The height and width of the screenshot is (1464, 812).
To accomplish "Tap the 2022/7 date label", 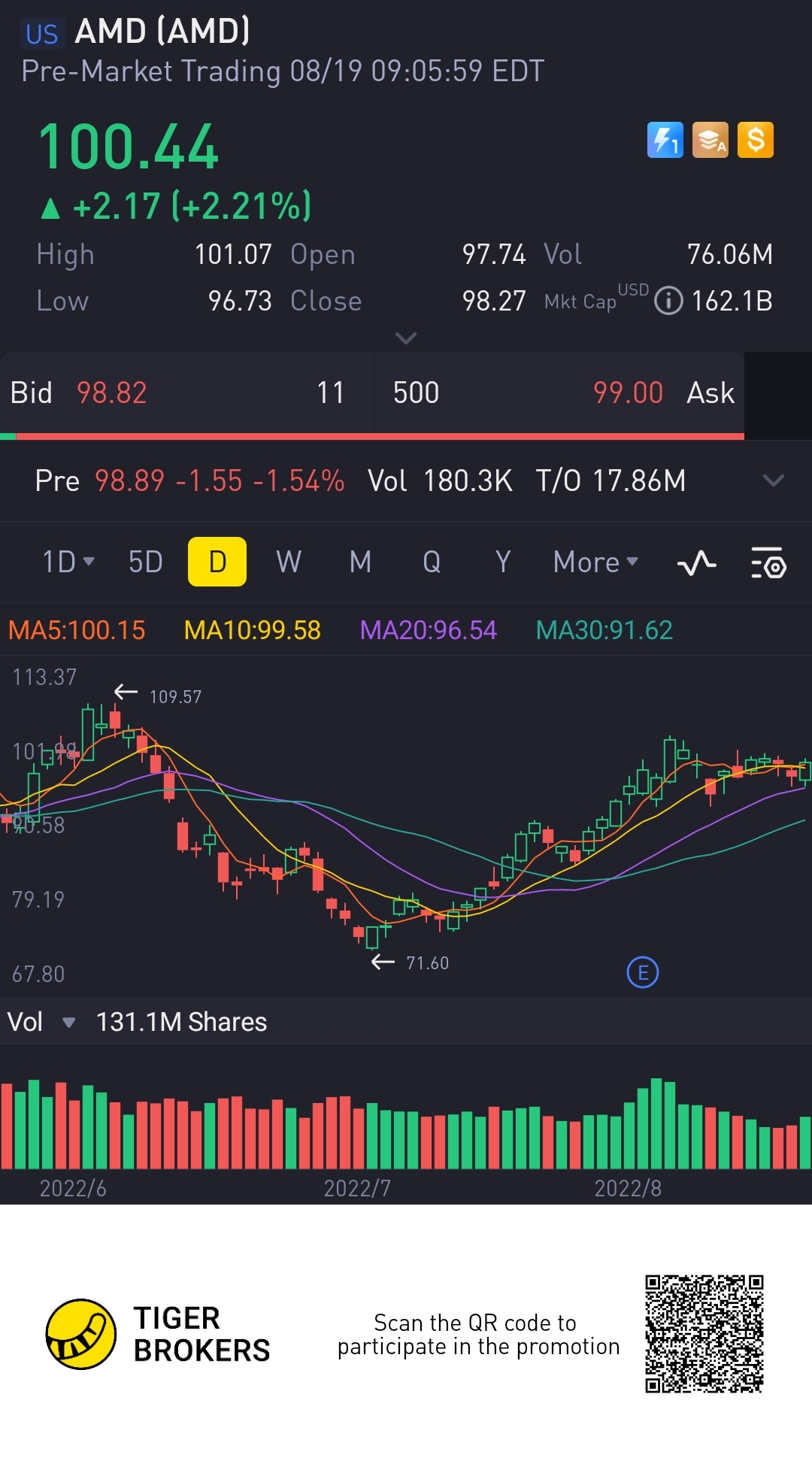I will [x=357, y=1188].
